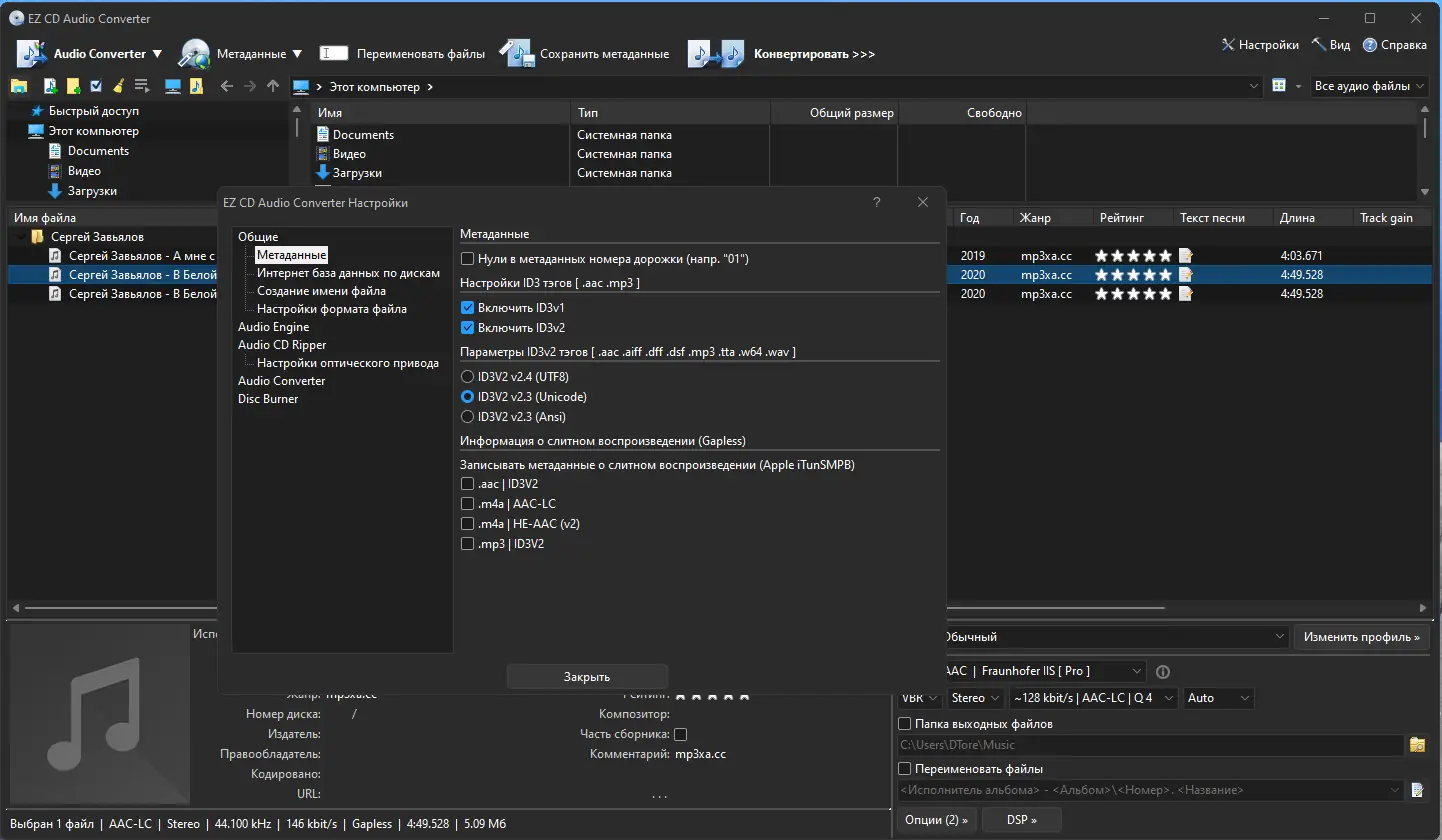1442x840 pixels.
Task: Uncheck Включить ID3v1
Action: 467,308
